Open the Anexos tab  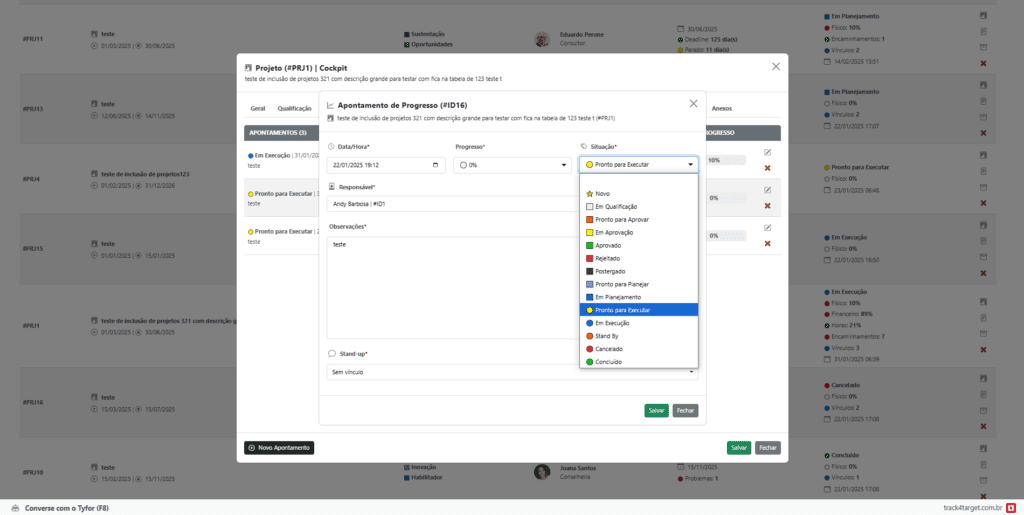[721, 108]
